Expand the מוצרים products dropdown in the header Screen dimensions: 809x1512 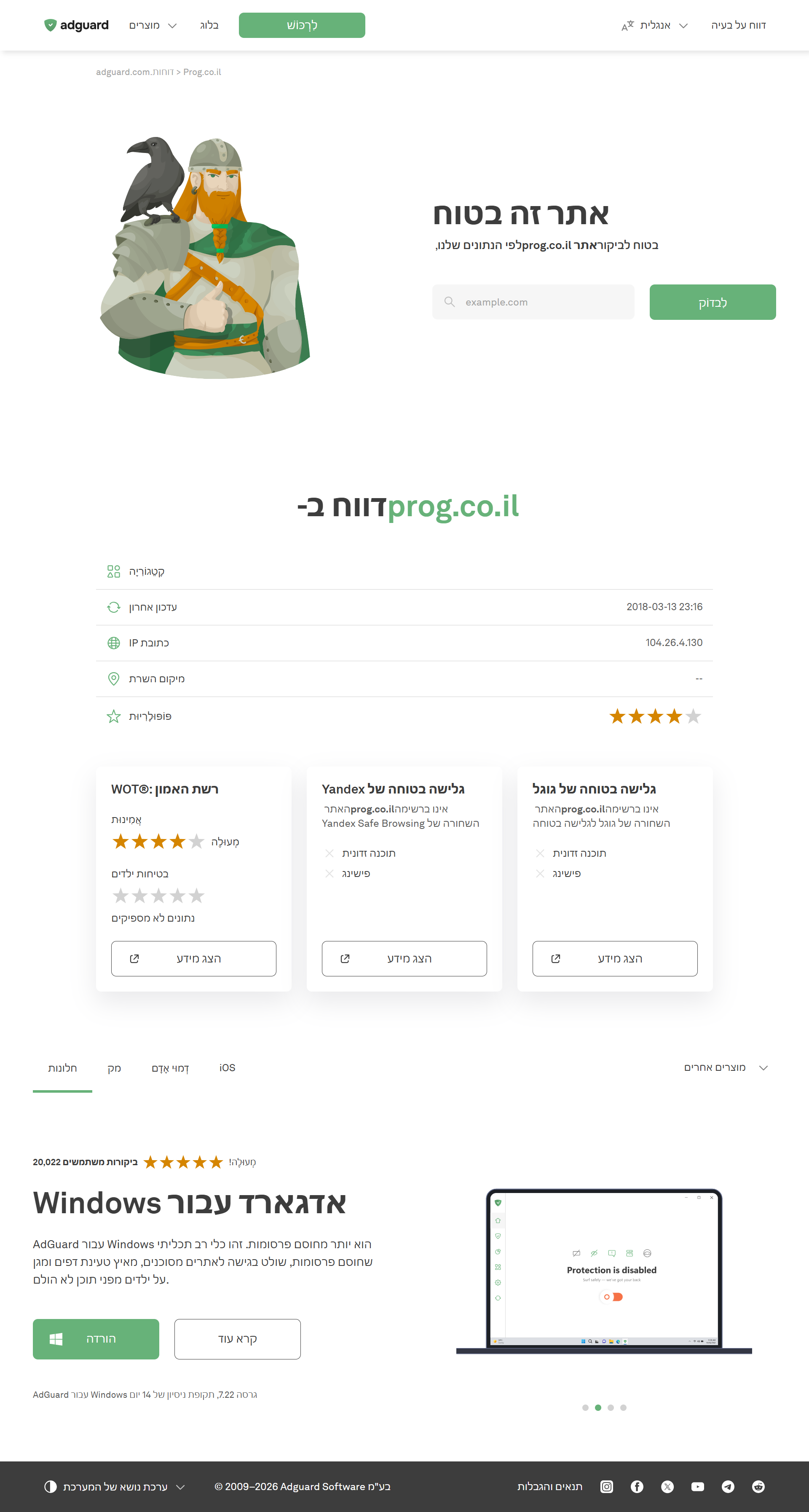pyautogui.click(x=153, y=25)
